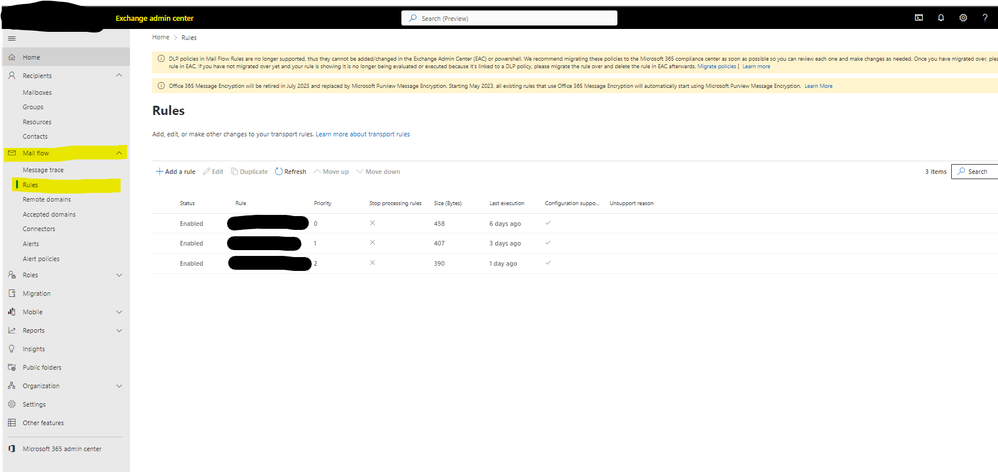Click the Edit toolbar button
This screenshot has height=472, width=998.
click(213, 172)
